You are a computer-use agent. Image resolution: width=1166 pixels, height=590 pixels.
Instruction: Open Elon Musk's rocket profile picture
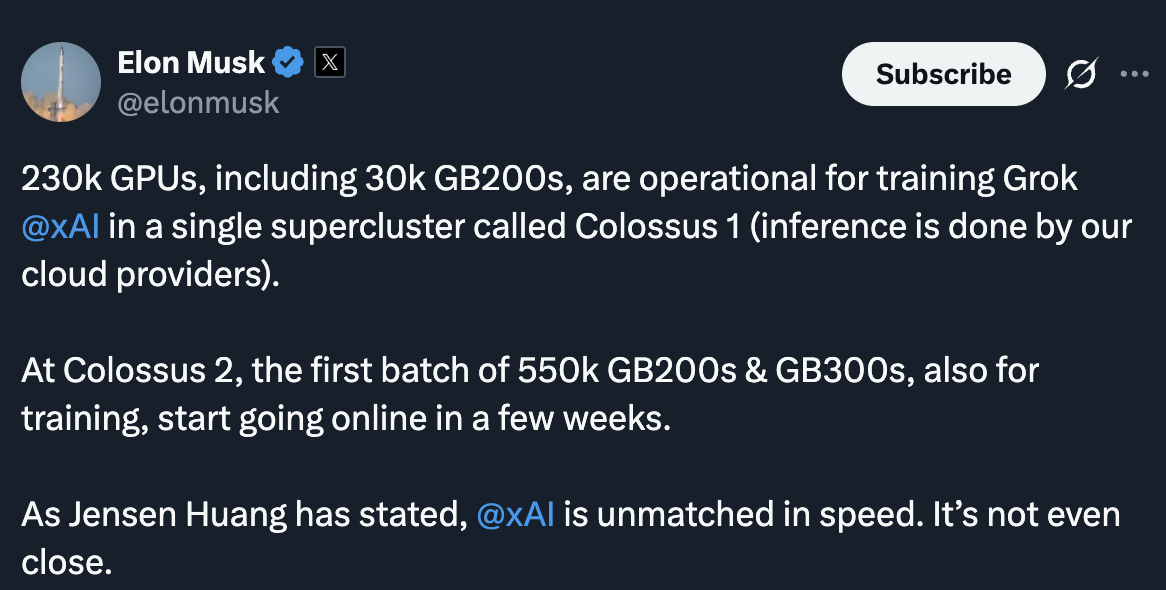(x=61, y=82)
